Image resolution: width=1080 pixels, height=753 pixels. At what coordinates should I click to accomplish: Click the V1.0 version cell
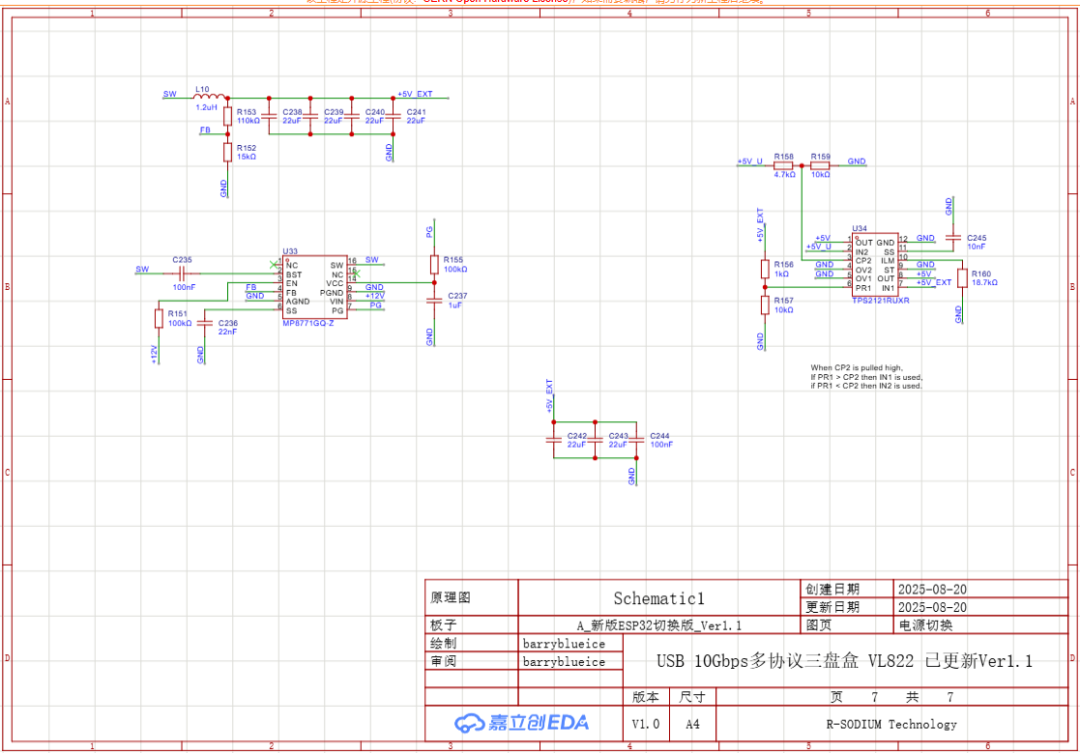point(645,724)
